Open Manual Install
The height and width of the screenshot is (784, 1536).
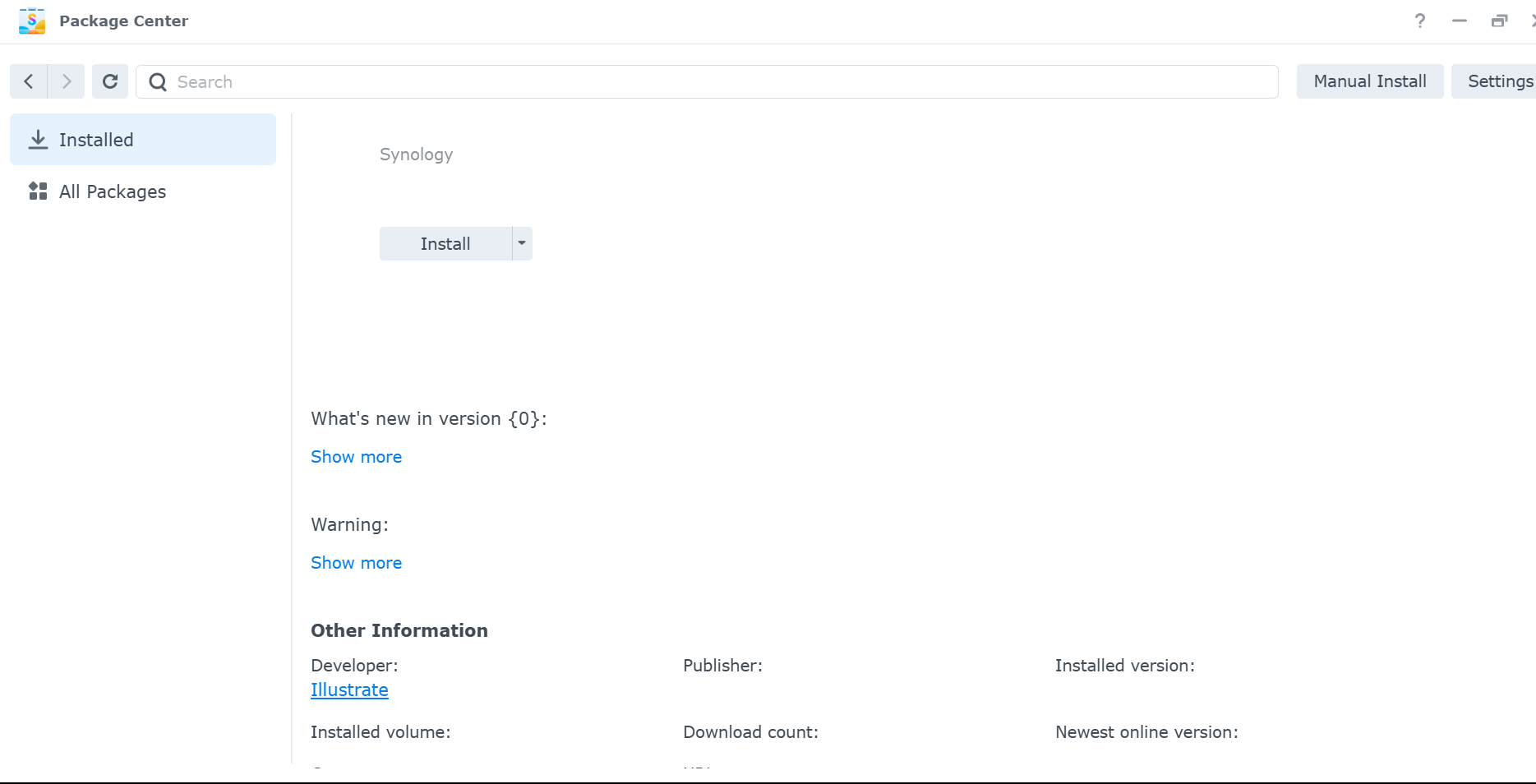[1369, 81]
